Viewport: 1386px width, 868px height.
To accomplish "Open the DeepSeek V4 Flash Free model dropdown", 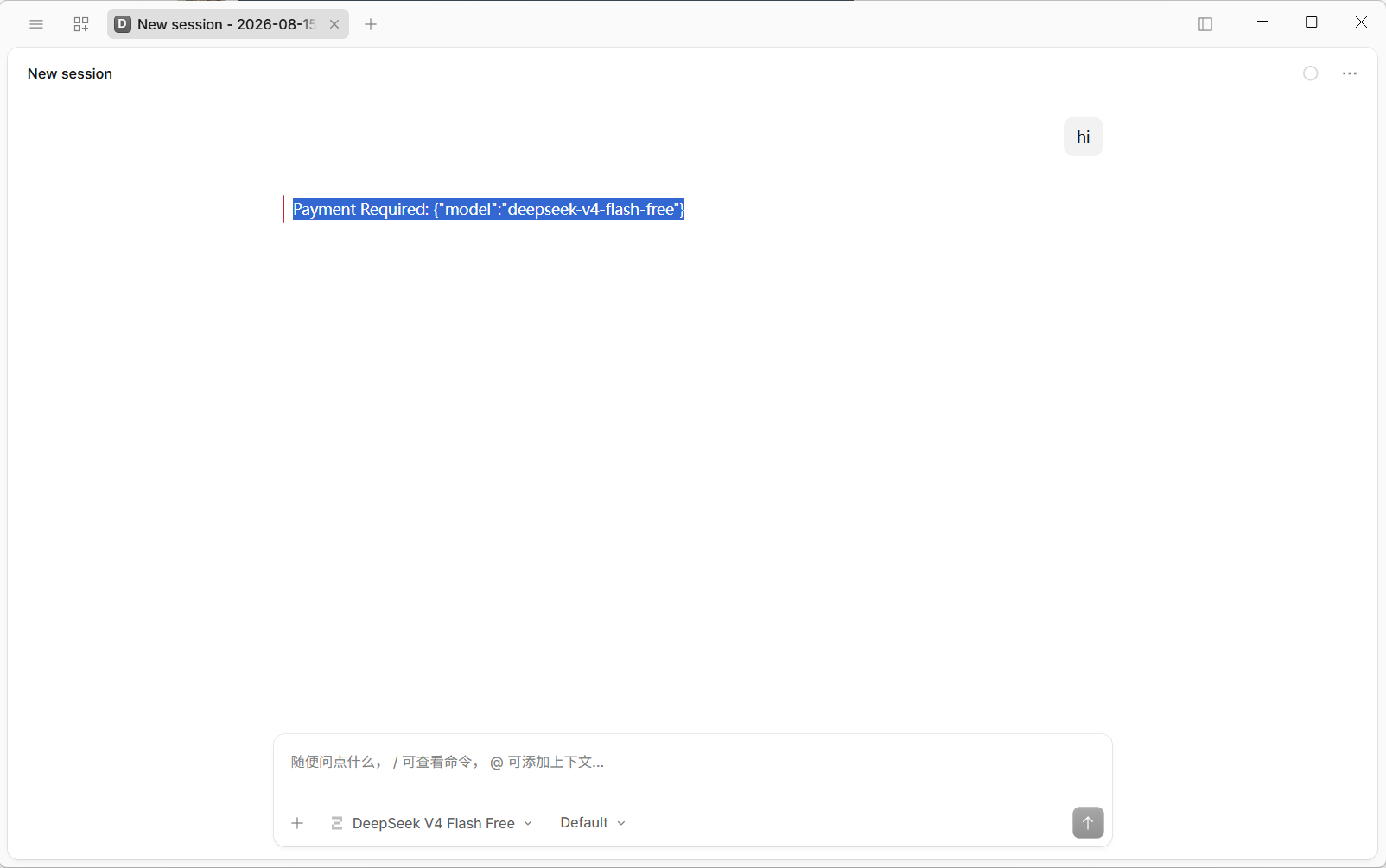I will coord(432,823).
